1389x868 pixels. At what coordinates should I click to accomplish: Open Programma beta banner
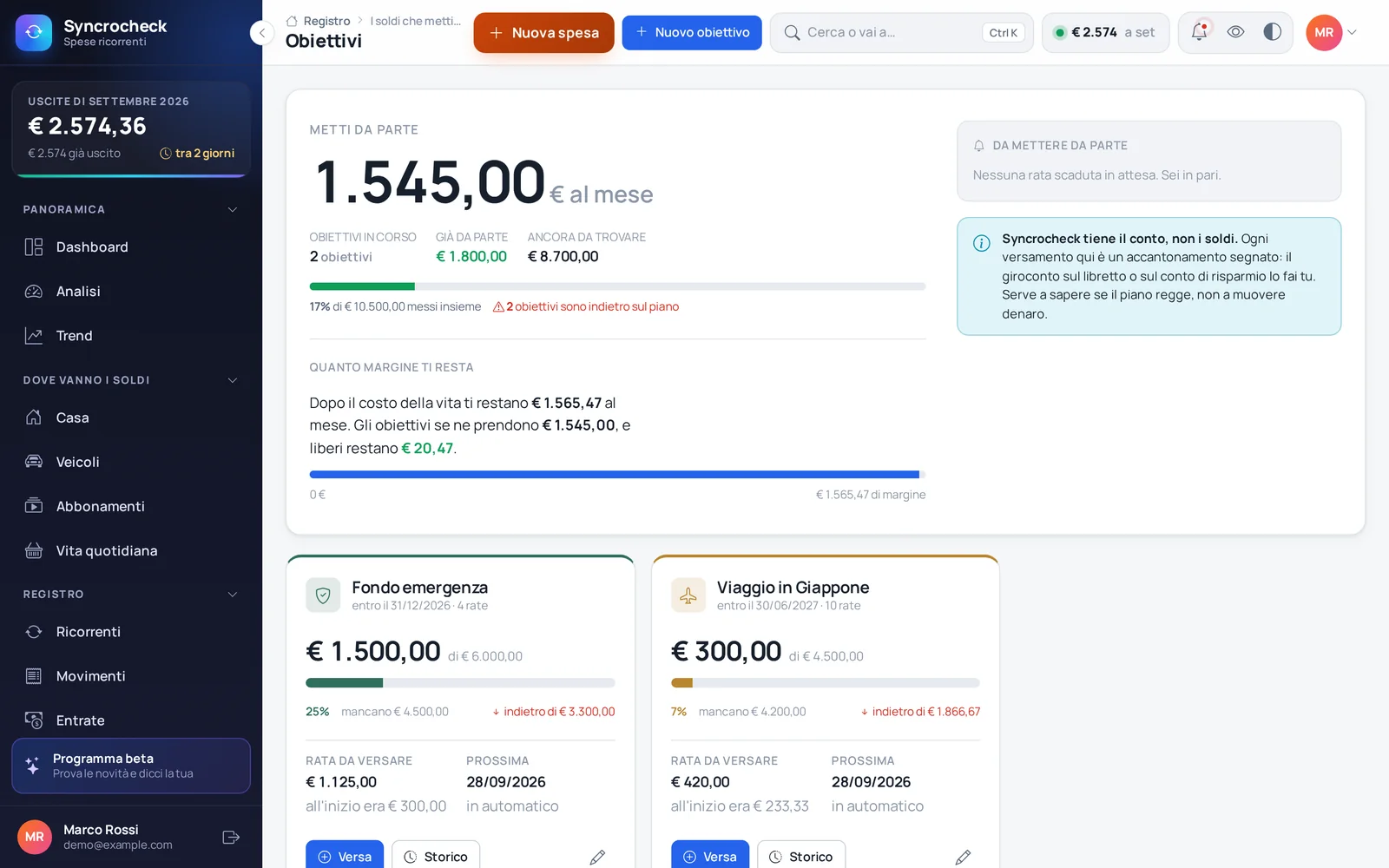(x=131, y=766)
